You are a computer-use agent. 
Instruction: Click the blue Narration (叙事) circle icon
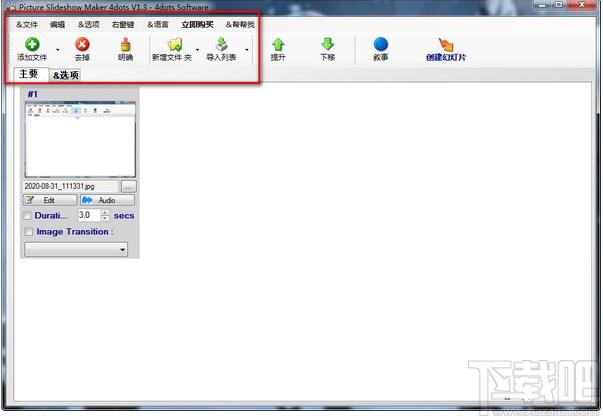(x=381, y=45)
